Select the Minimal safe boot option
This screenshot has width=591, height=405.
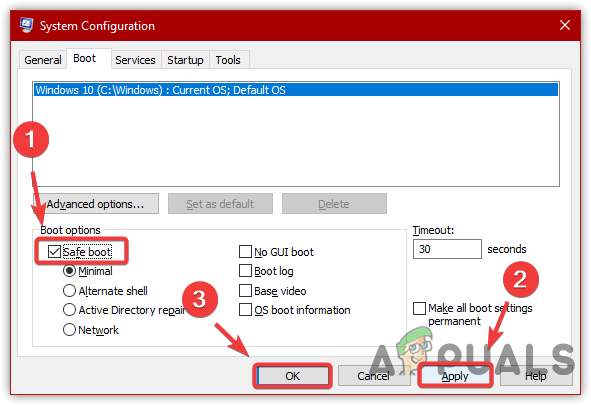(69, 271)
